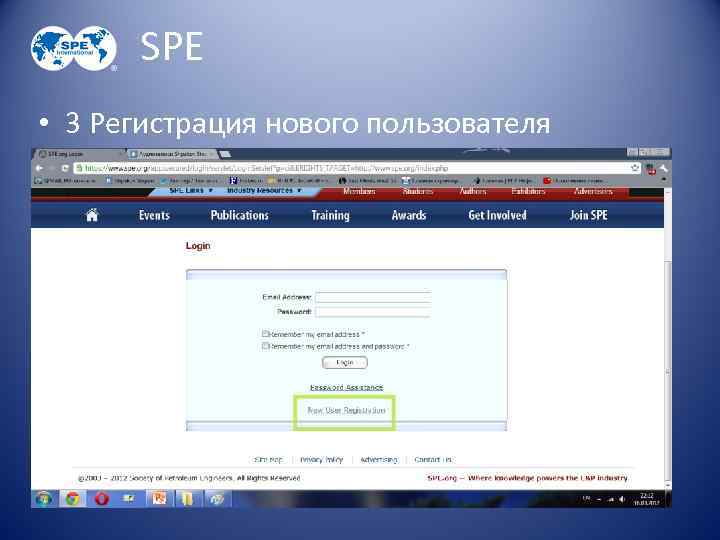The height and width of the screenshot is (540, 720).
Task: Switch to the second browser tab
Action: tap(171, 154)
